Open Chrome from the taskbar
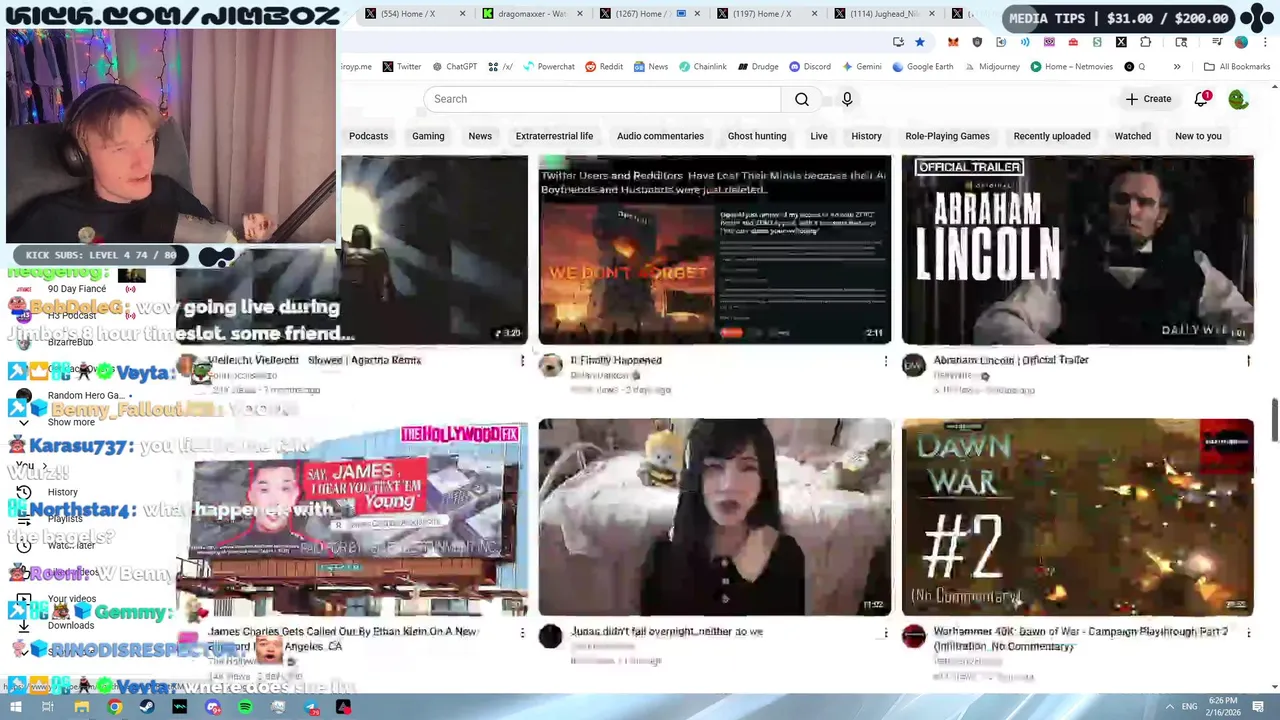 (x=115, y=707)
